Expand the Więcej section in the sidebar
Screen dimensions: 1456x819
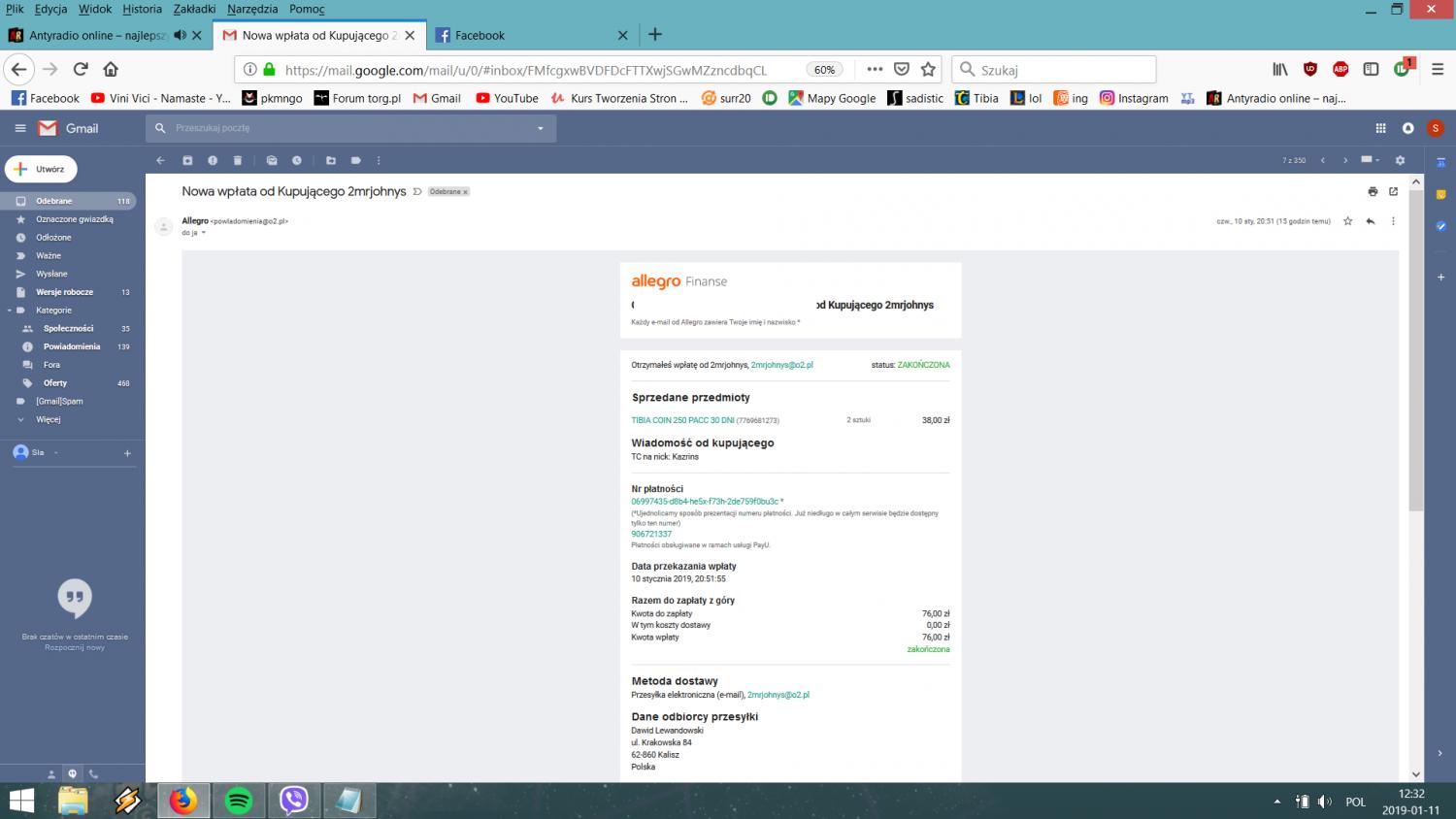(48, 419)
